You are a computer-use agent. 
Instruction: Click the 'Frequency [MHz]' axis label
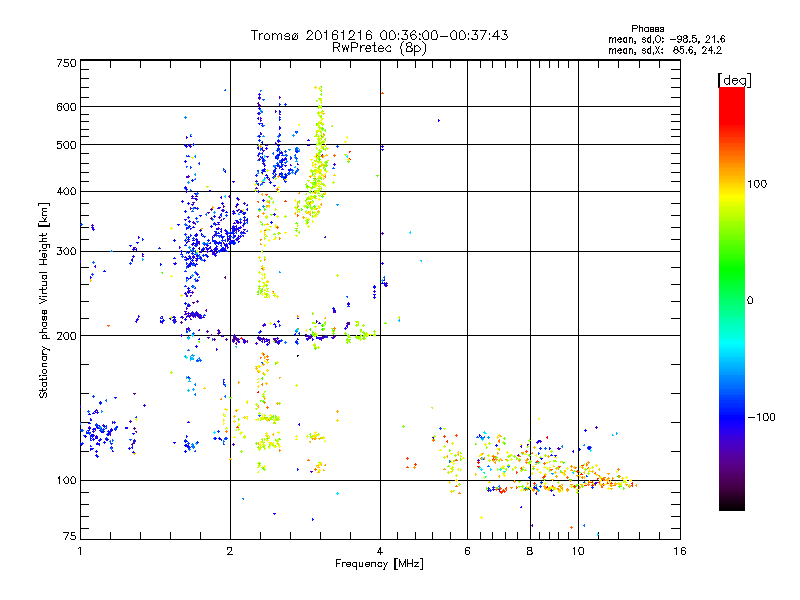tap(379, 564)
